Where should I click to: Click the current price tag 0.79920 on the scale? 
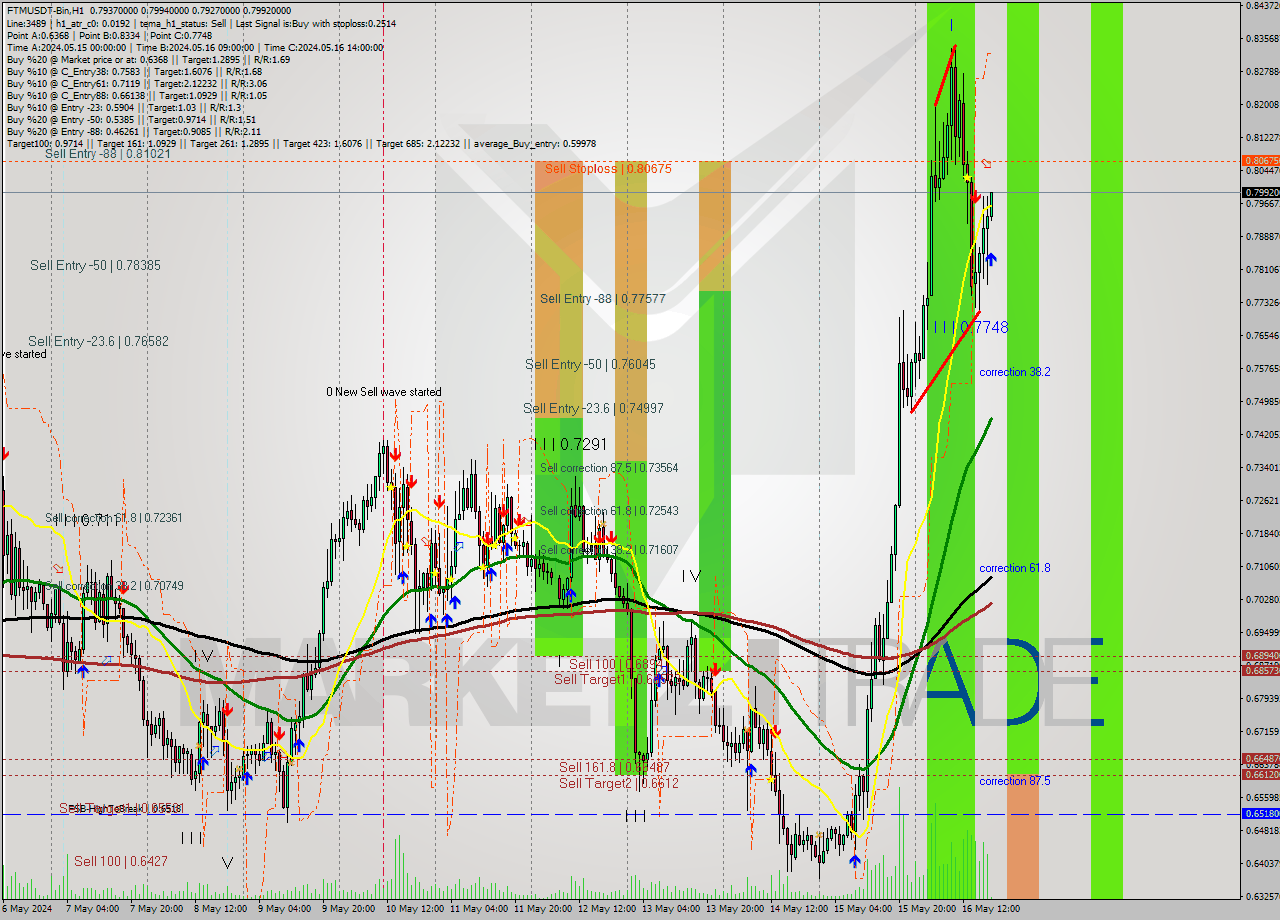pyautogui.click(x=1258, y=192)
